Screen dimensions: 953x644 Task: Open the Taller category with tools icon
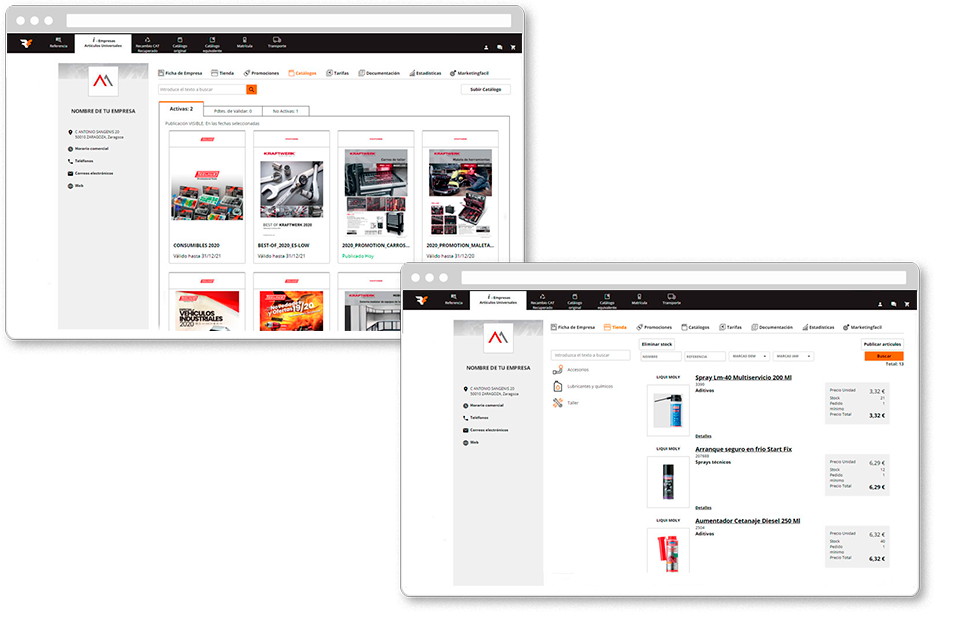tap(558, 403)
